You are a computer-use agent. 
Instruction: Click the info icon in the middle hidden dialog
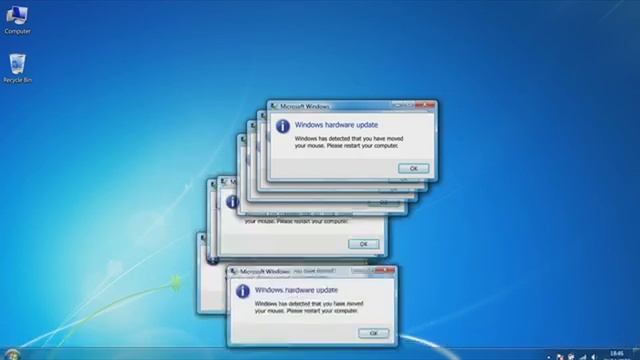[232, 202]
